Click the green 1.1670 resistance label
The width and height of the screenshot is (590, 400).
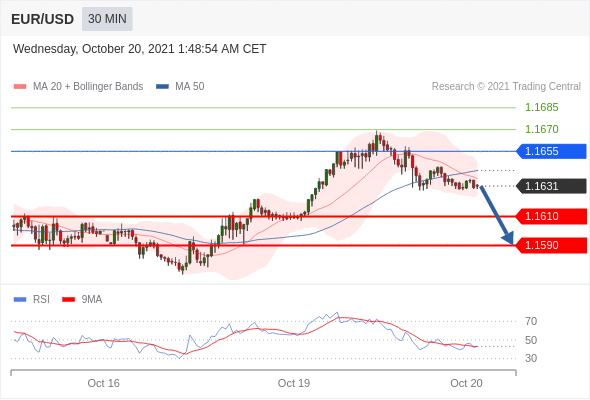click(x=541, y=129)
